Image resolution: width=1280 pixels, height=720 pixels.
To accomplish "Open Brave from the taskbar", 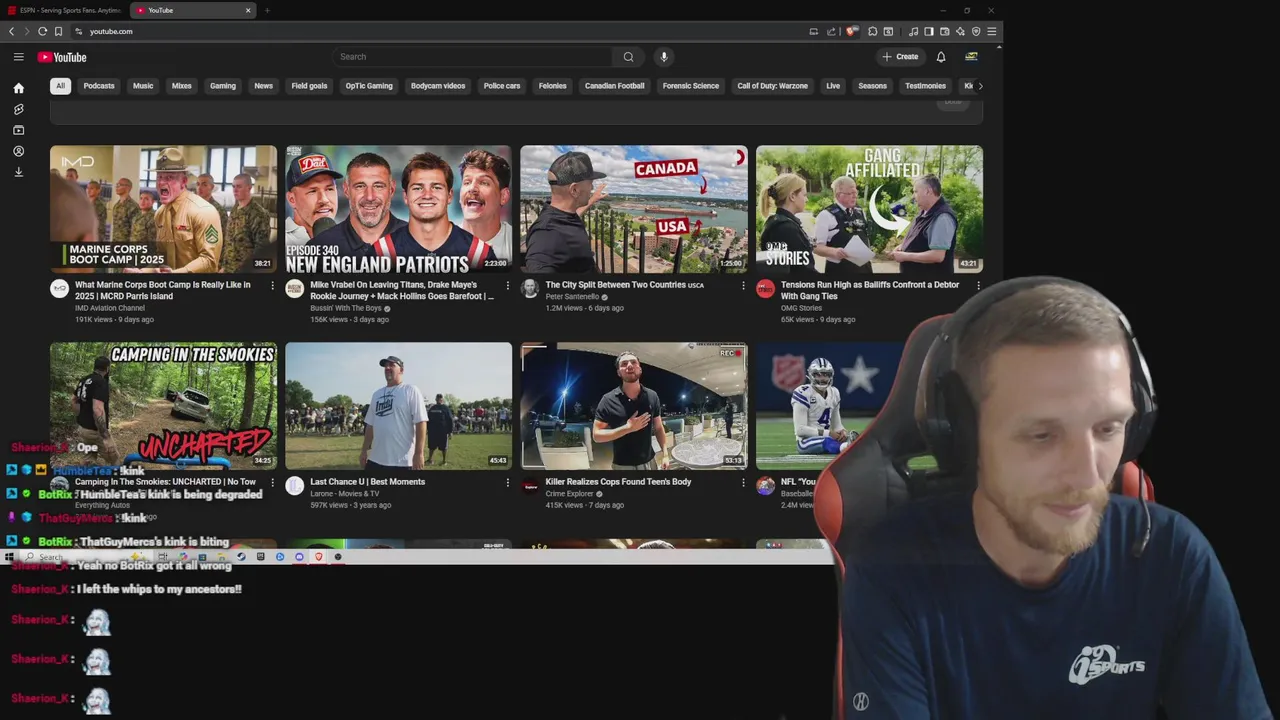I will pos(319,557).
